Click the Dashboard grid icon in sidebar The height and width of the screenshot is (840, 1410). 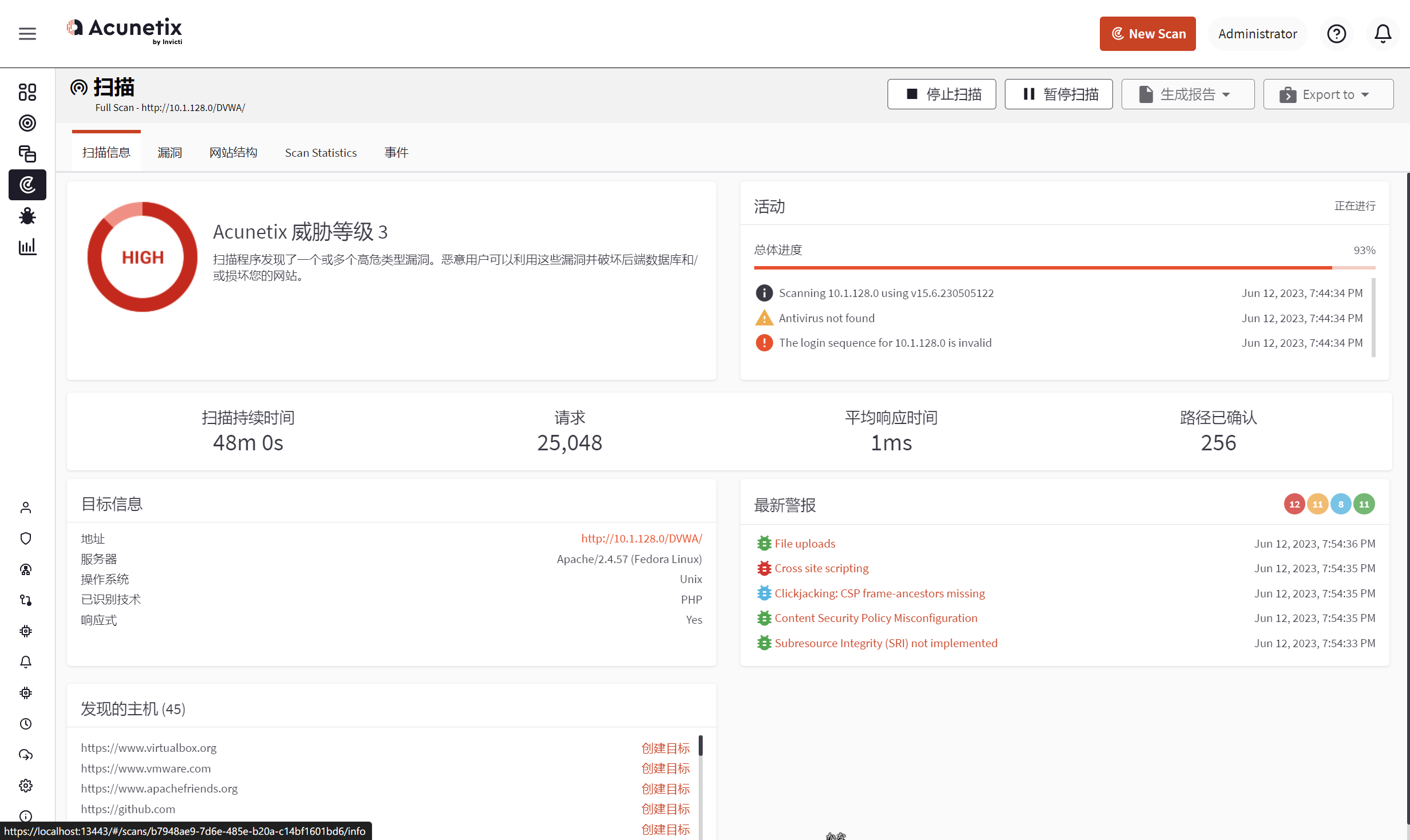(x=27, y=92)
